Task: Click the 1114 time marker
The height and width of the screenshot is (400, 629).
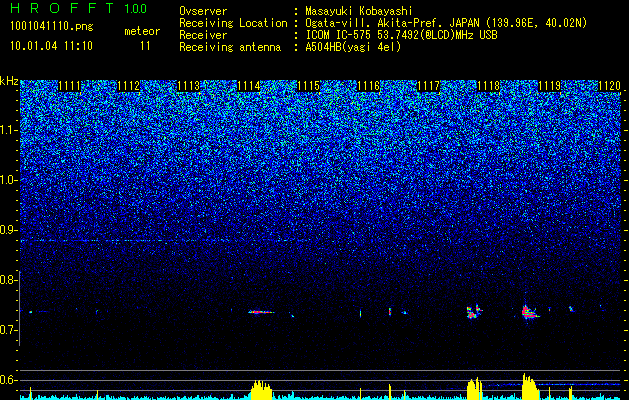Action: (x=249, y=86)
